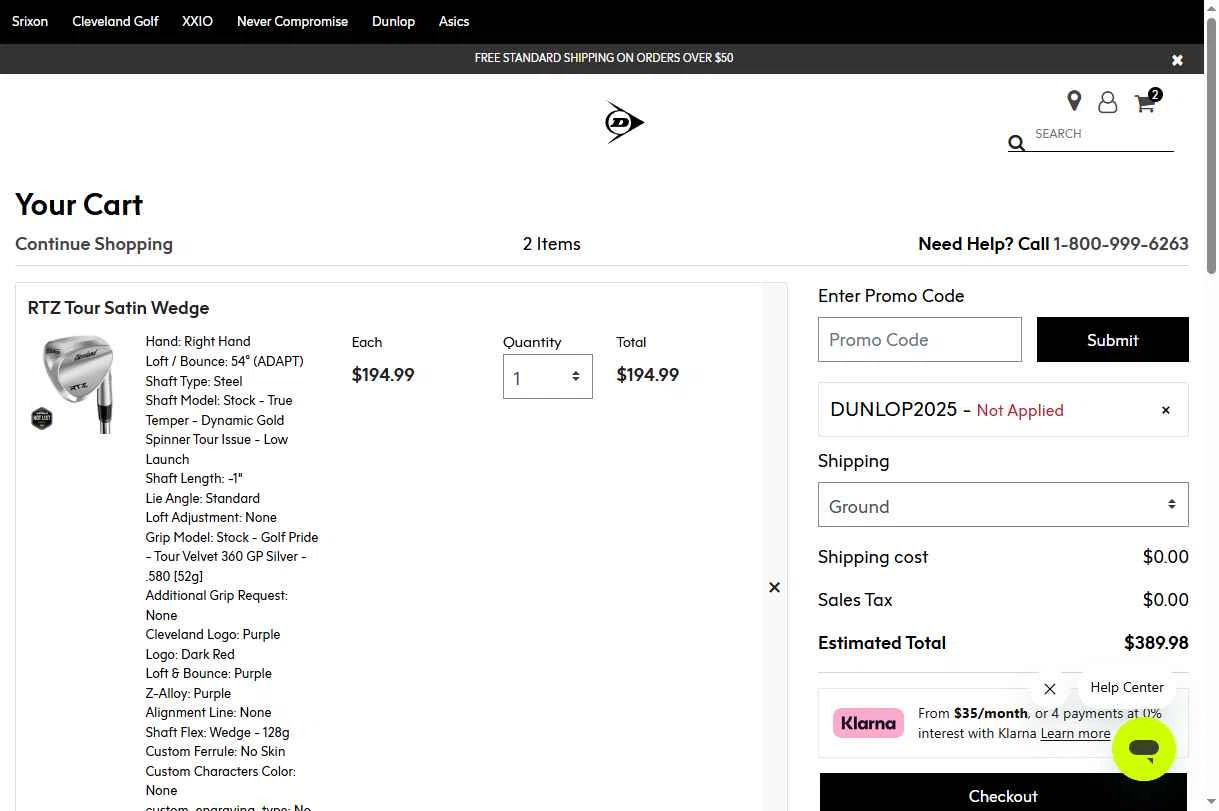Click the 'Sales Tax' label
This screenshot has height=811, width=1219.
(x=855, y=600)
